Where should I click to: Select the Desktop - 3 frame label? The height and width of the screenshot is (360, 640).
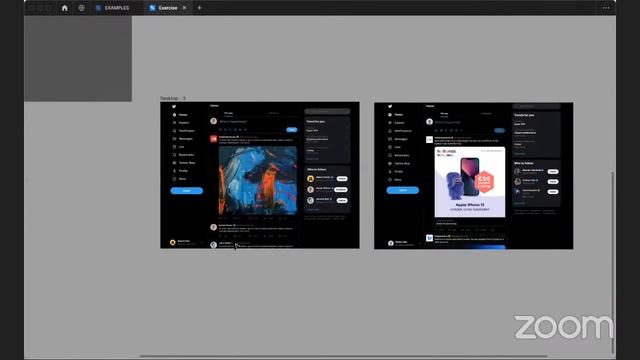(173, 98)
